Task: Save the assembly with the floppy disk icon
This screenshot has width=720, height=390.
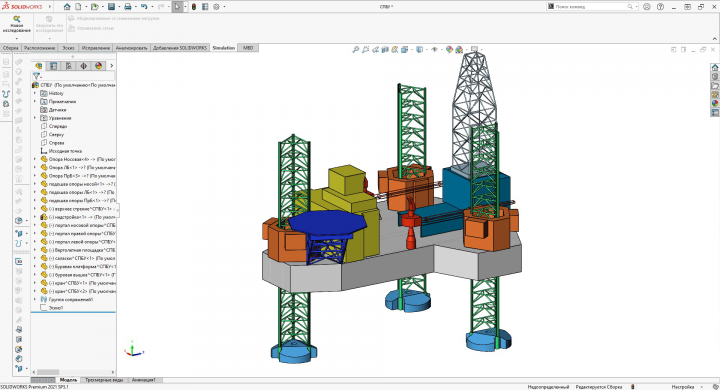Action: click(x=111, y=6)
